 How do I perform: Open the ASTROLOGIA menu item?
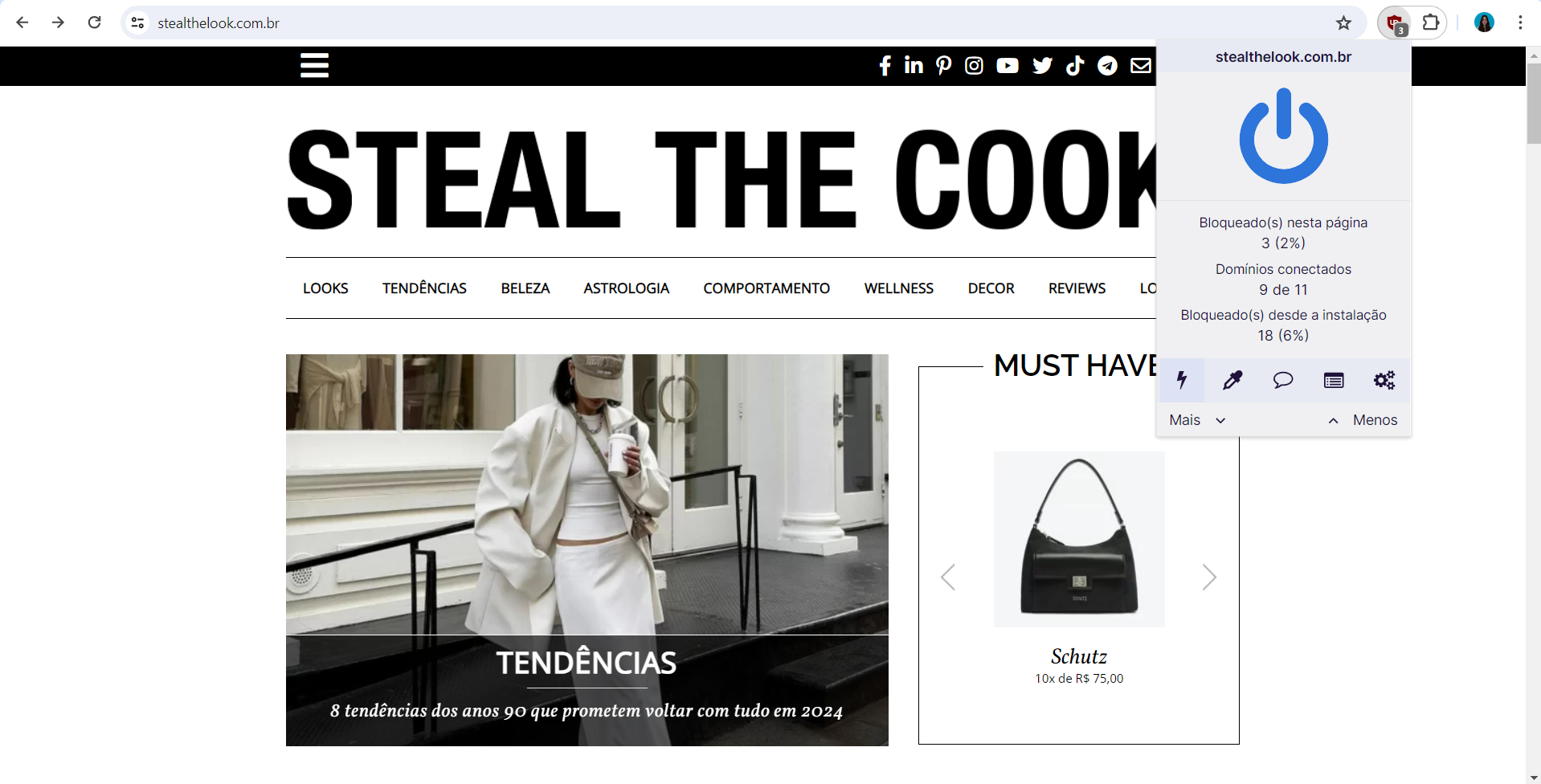[x=626, y=288]
